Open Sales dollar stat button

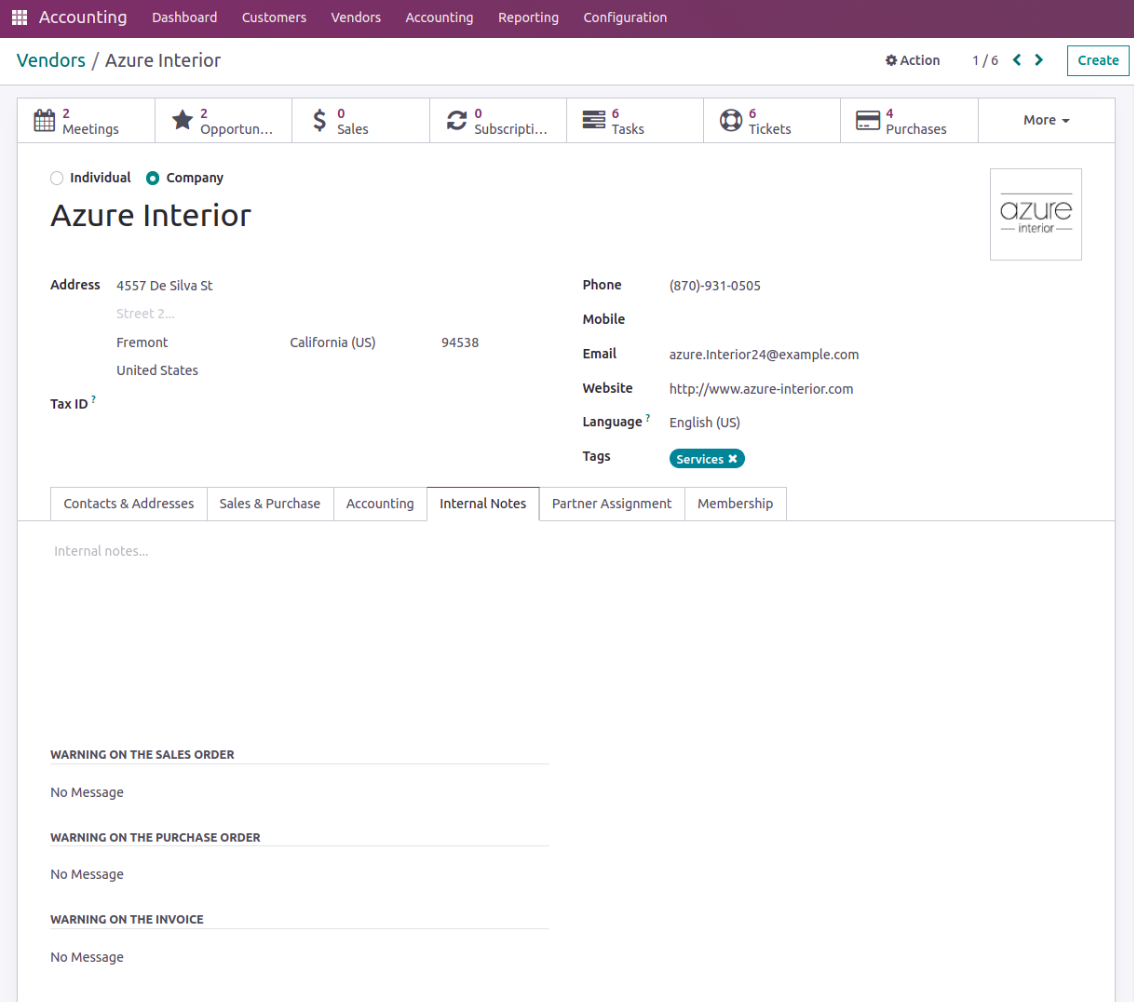(x=361, y=121)
